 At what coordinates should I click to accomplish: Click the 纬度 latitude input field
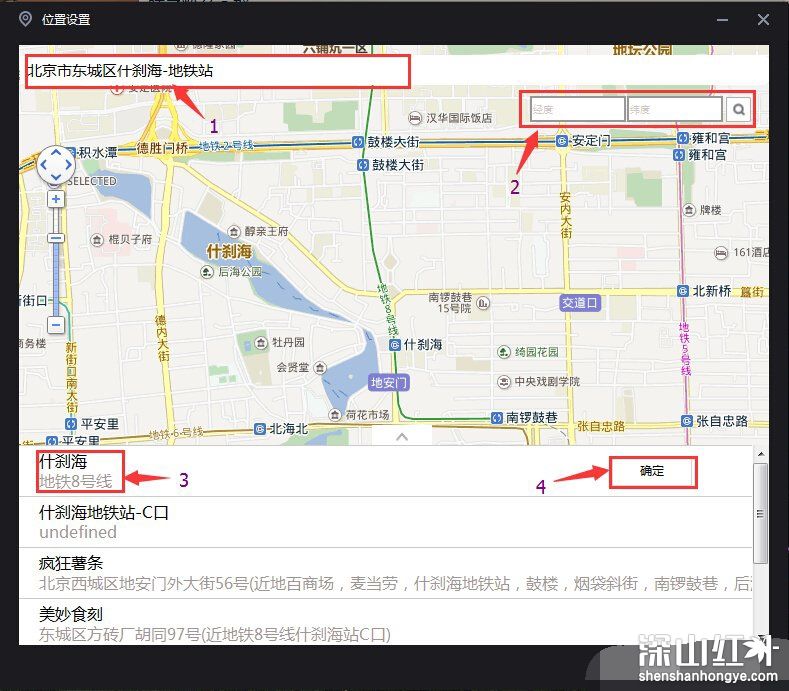coord(674,109)
